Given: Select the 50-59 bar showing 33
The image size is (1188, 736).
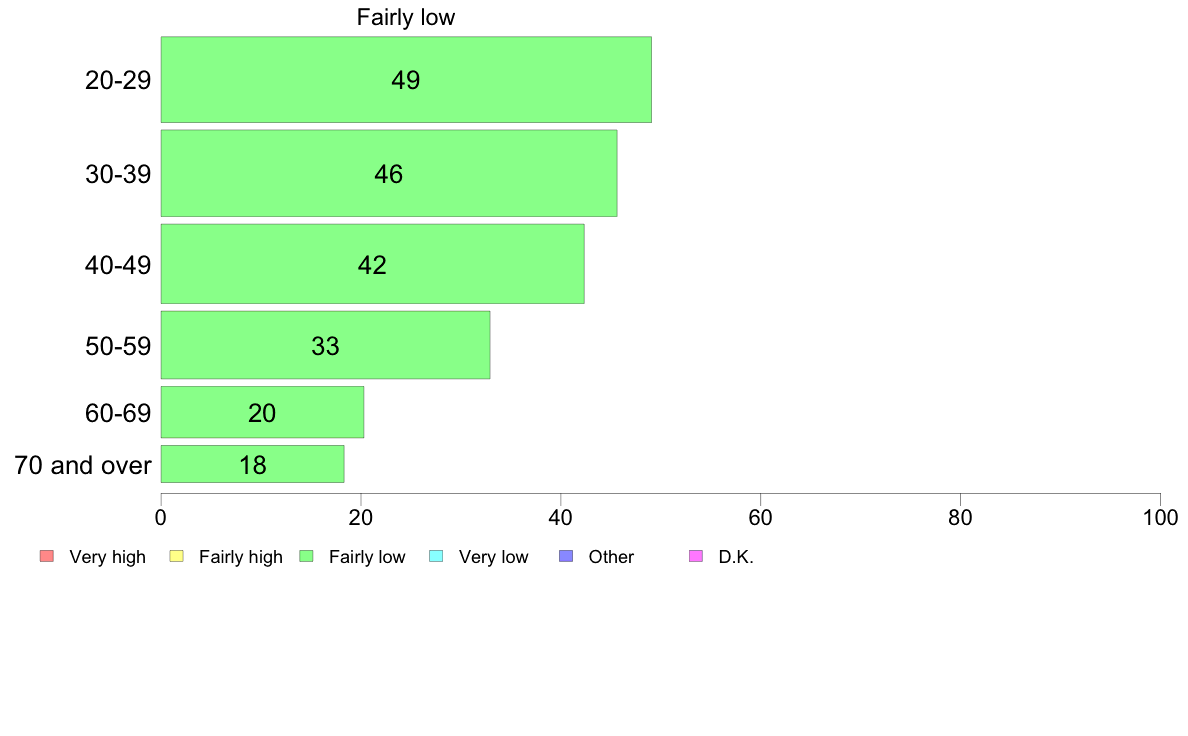Looking at the screenshot, I should [x=325, y=345].
